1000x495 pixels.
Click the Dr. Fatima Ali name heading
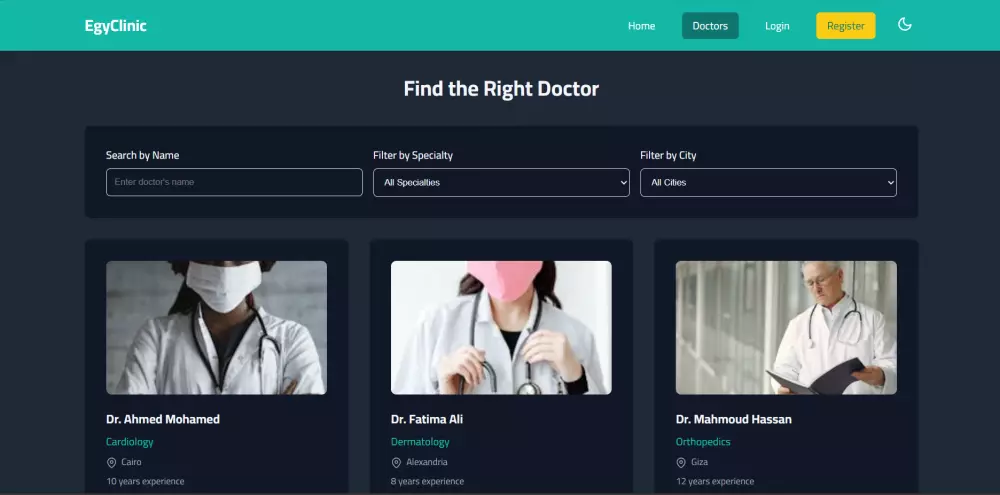tap(427, 419)
